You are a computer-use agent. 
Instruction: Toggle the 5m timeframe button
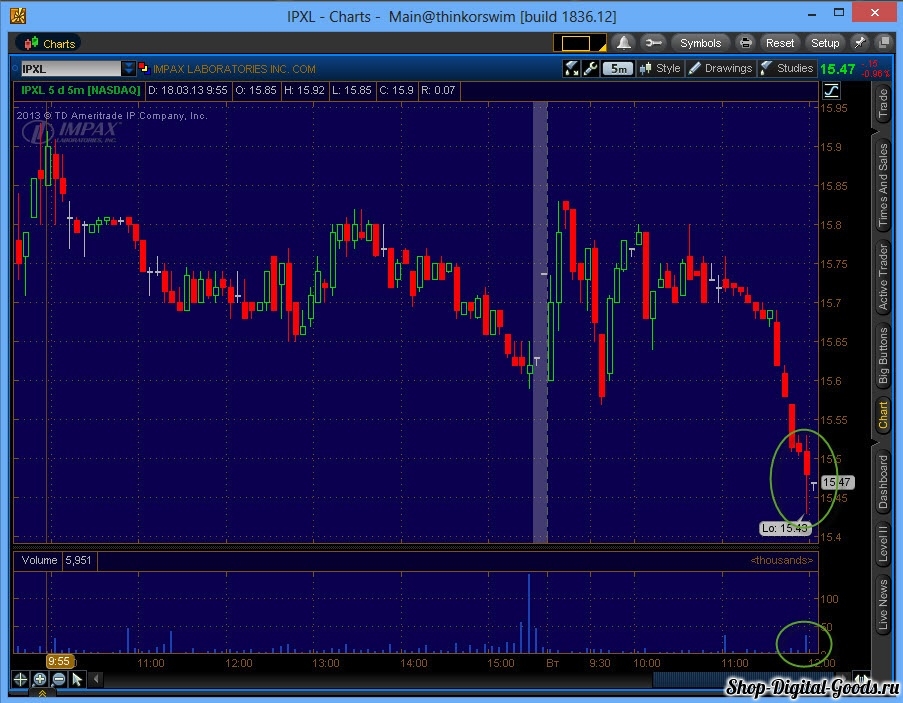tap(619, 69)
